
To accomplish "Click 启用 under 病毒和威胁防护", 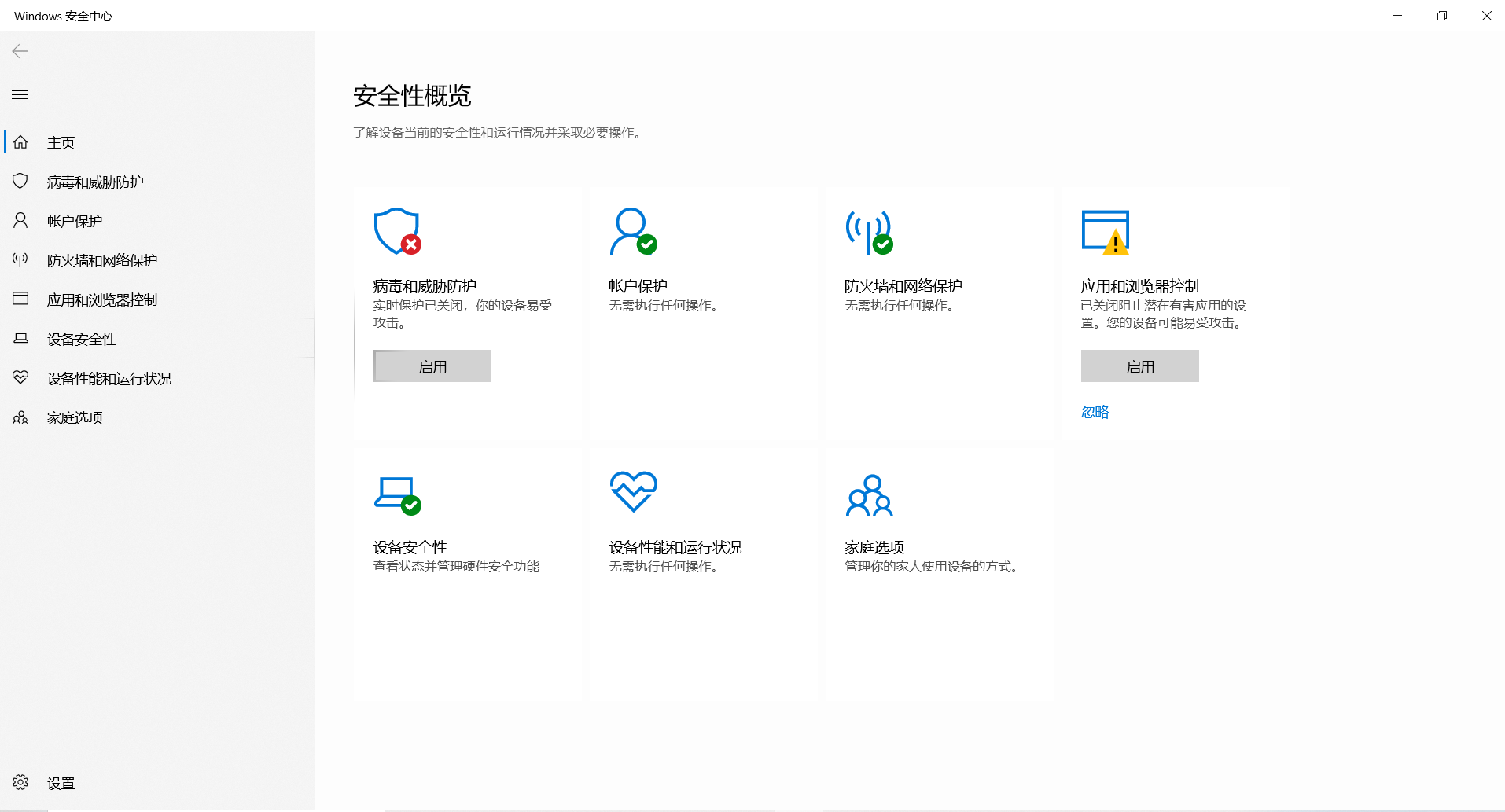I will [432, 366].
